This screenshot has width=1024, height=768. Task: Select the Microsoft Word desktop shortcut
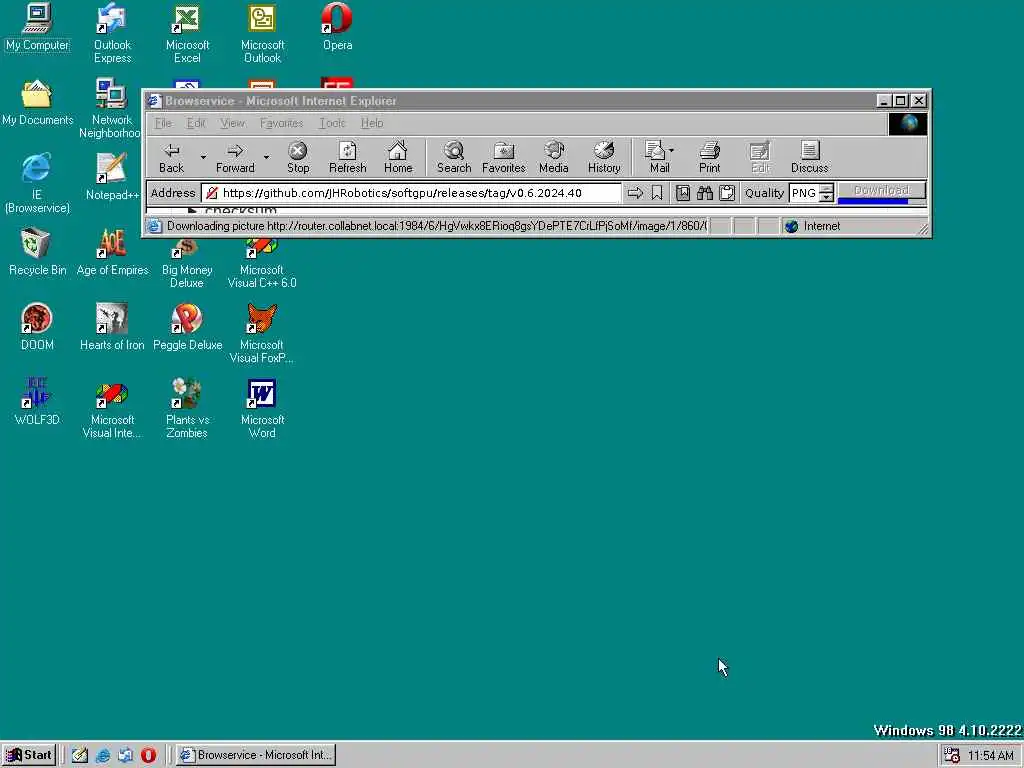263,408
